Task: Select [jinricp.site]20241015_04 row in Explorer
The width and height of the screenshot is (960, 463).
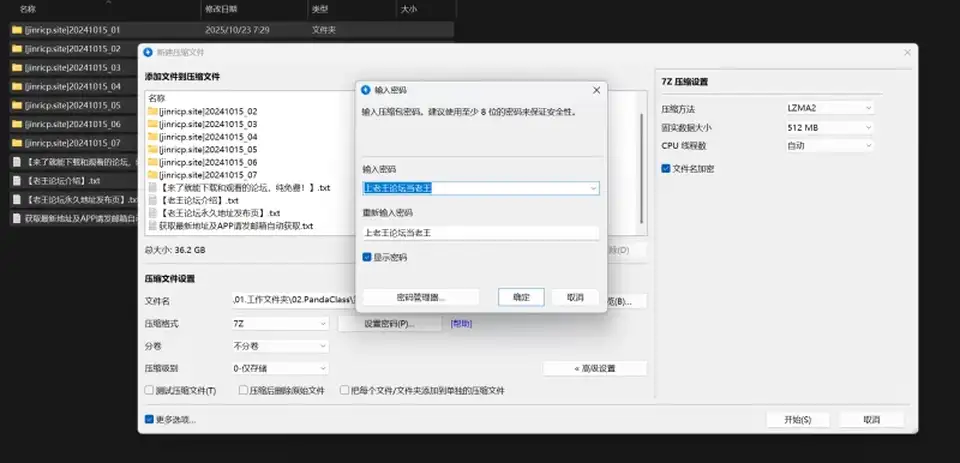Action: 73,86
